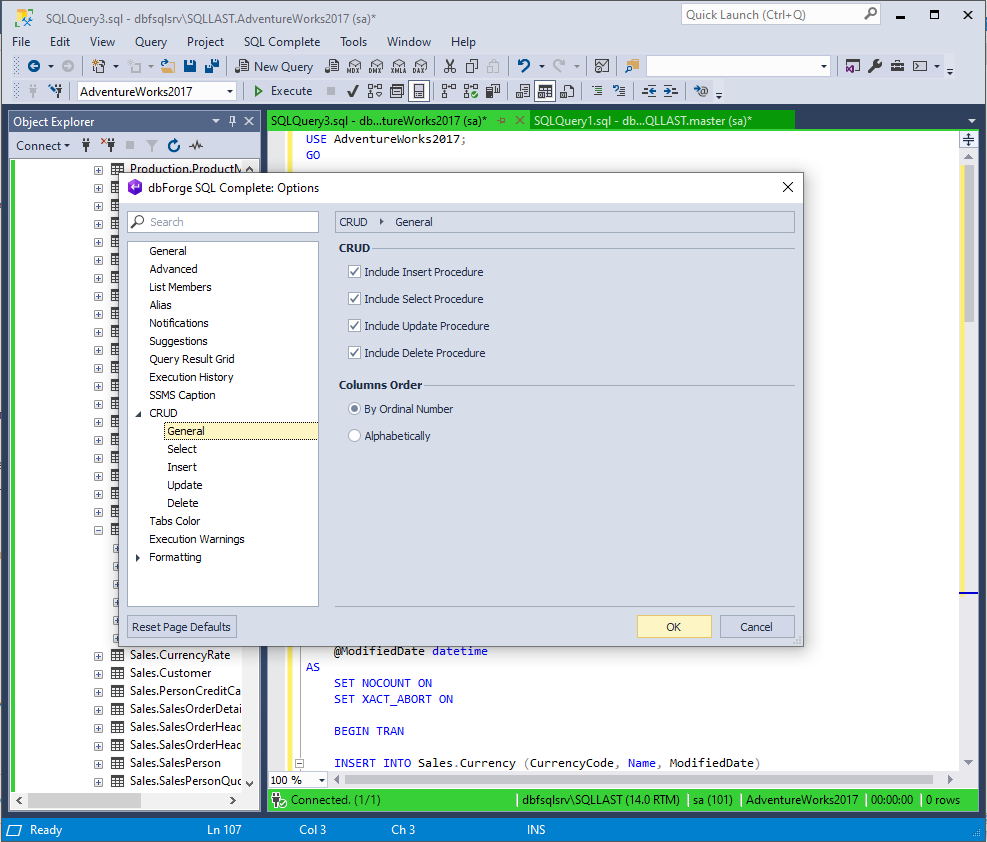Click Results to Grid icon

click(545, 91)
